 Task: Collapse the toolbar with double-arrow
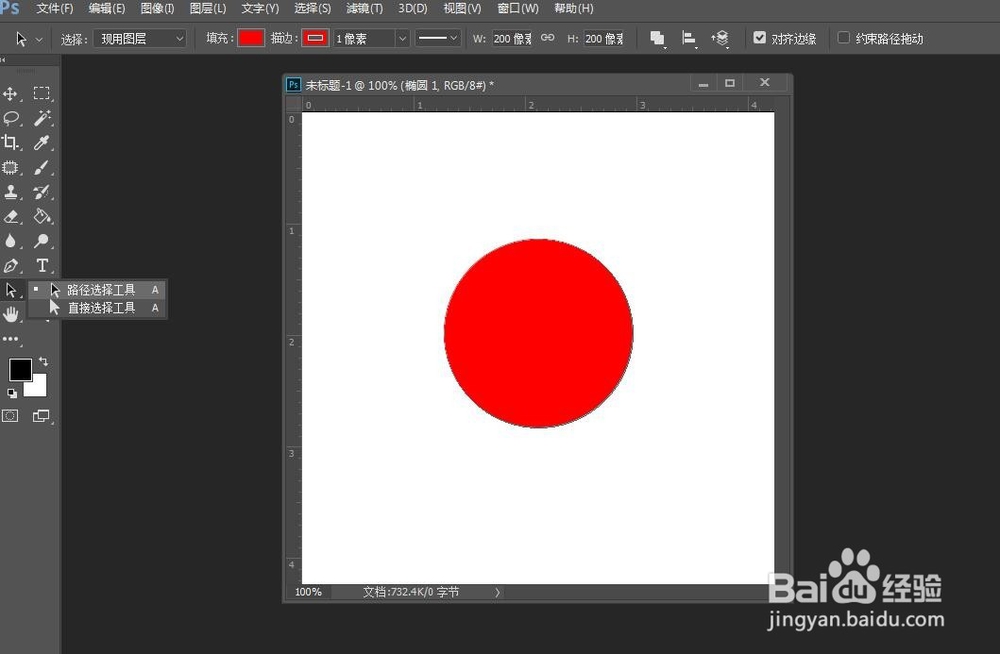(3, 59)
